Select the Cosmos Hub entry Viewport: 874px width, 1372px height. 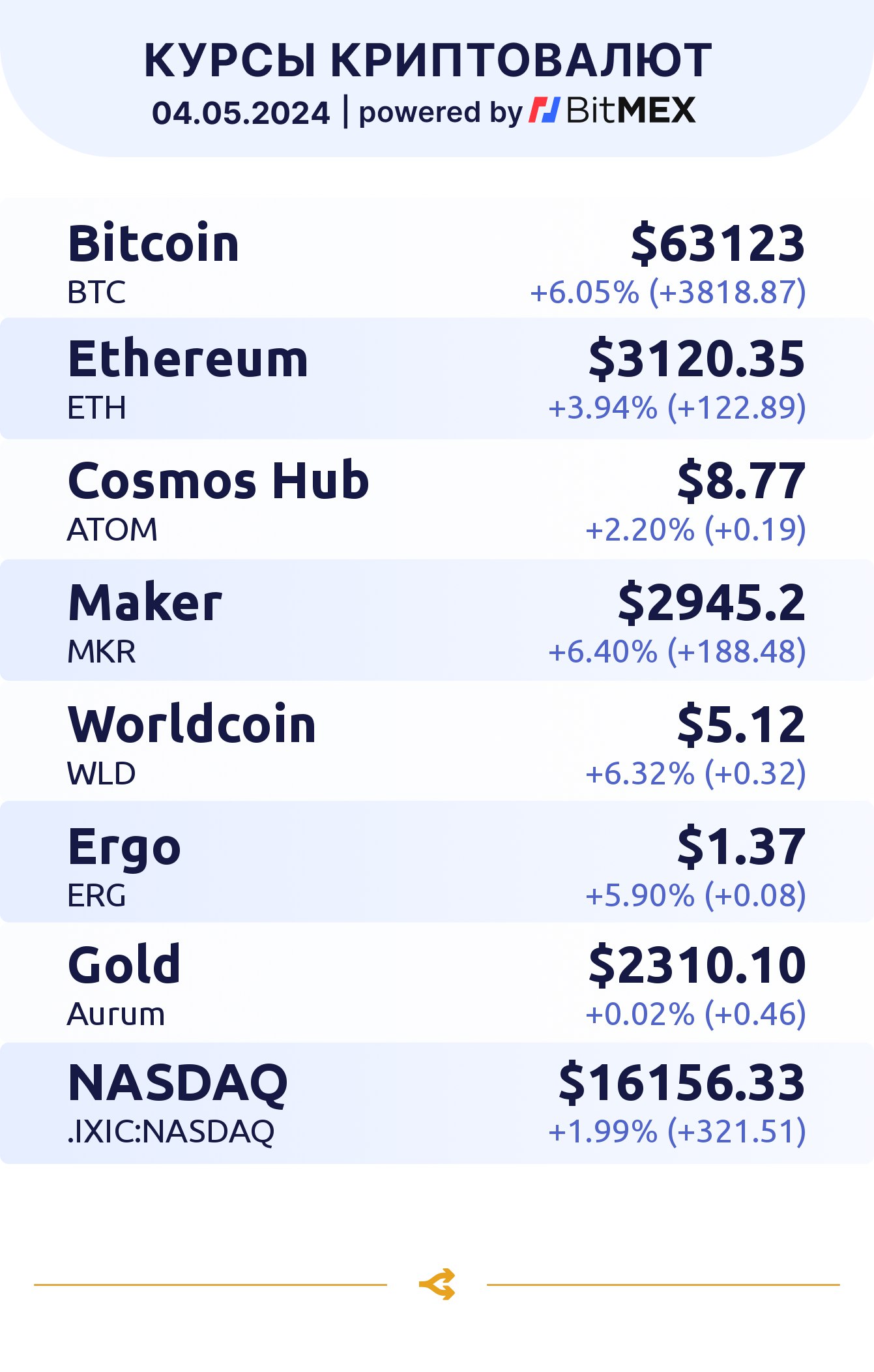point(437,500)
